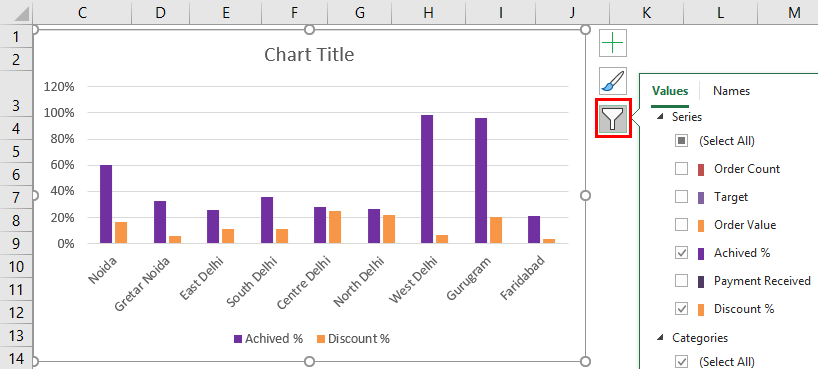Select the Chart Title text
818x369 pixels.
click(309, 54)
